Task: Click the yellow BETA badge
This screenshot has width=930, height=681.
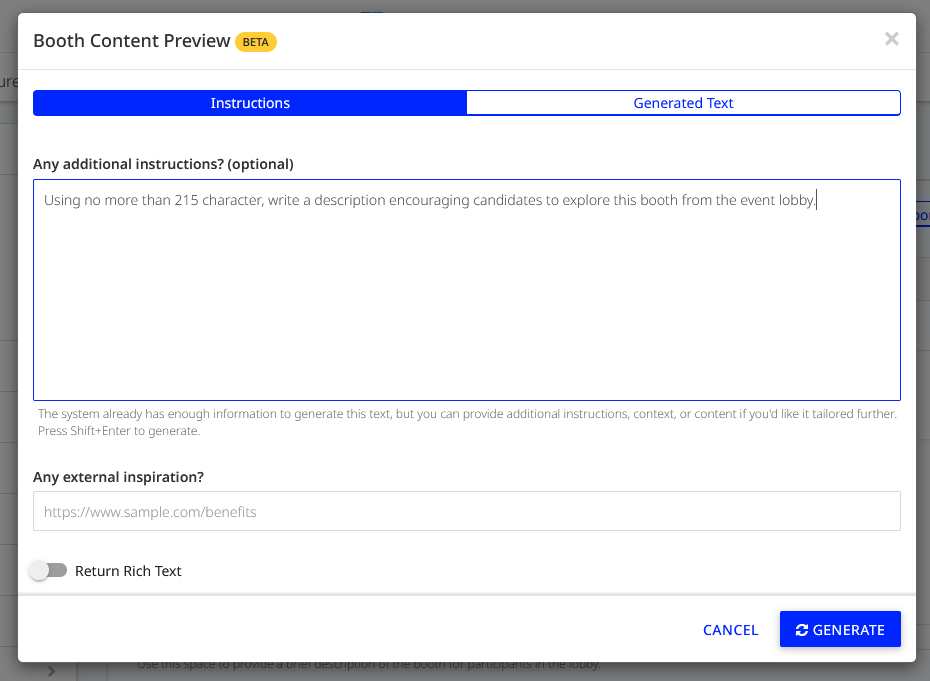Action: 256,42
